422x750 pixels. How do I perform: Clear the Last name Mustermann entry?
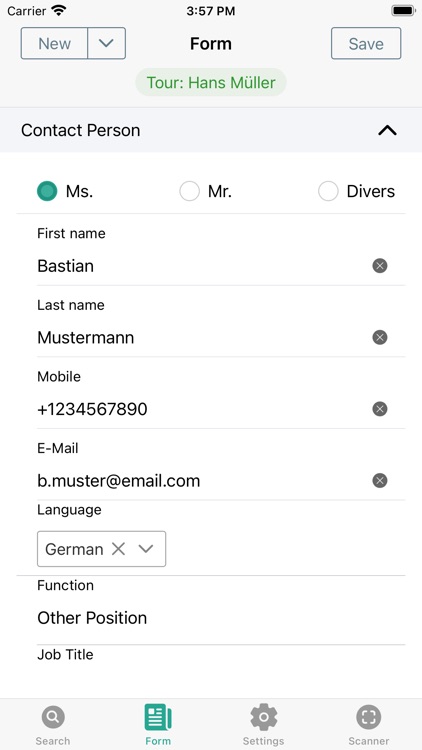pyautogui.click(x=380, y=337)
